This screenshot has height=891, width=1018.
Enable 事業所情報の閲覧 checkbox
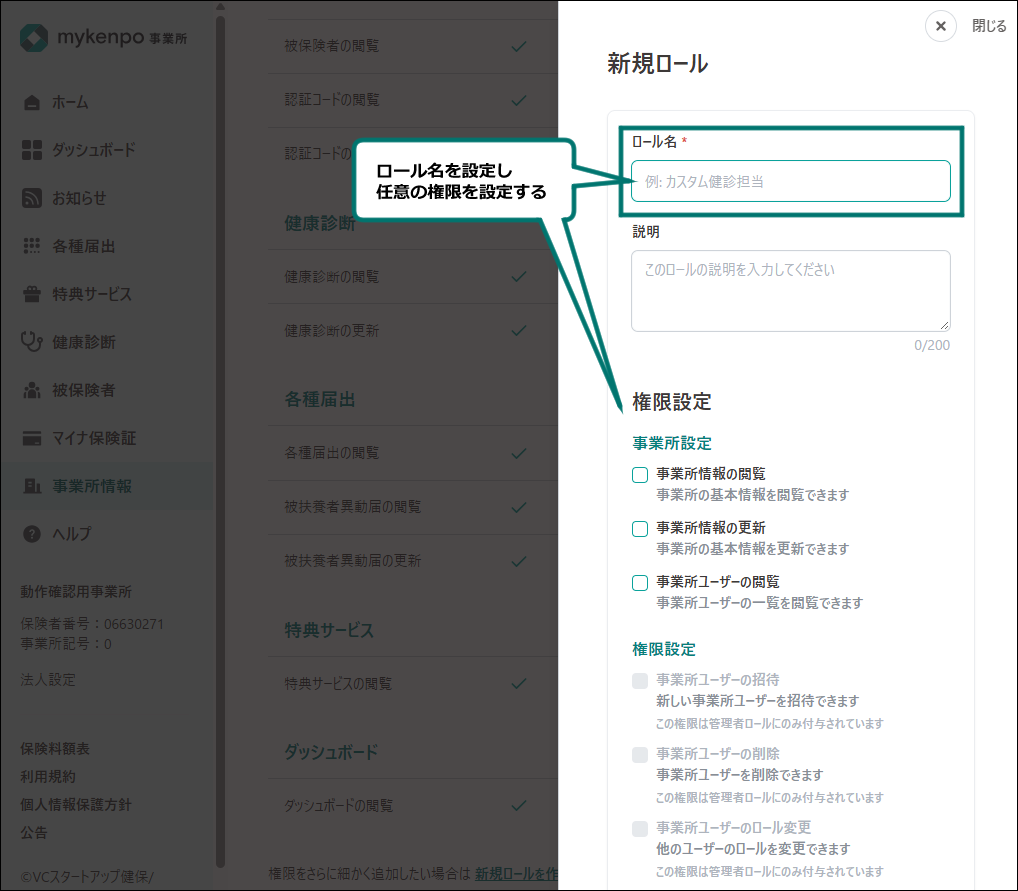point(640,475)
